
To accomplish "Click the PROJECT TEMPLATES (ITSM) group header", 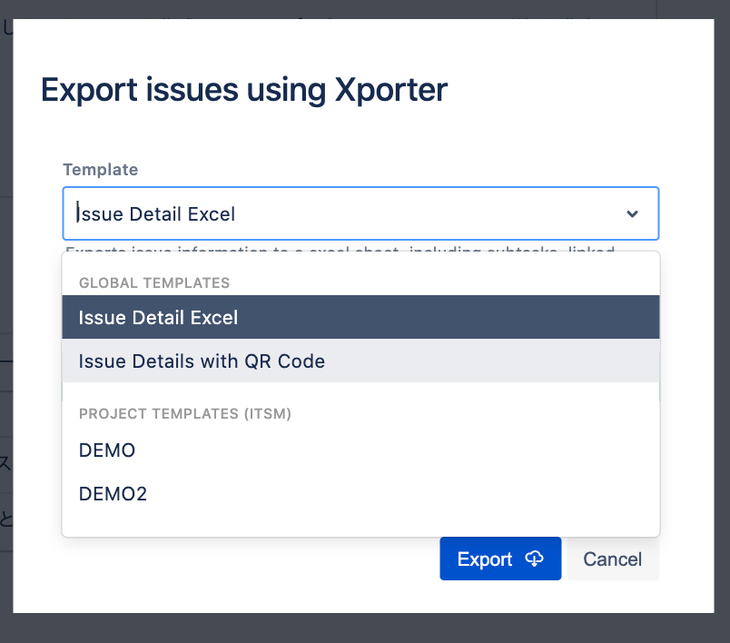I will (x=185, y=414).
